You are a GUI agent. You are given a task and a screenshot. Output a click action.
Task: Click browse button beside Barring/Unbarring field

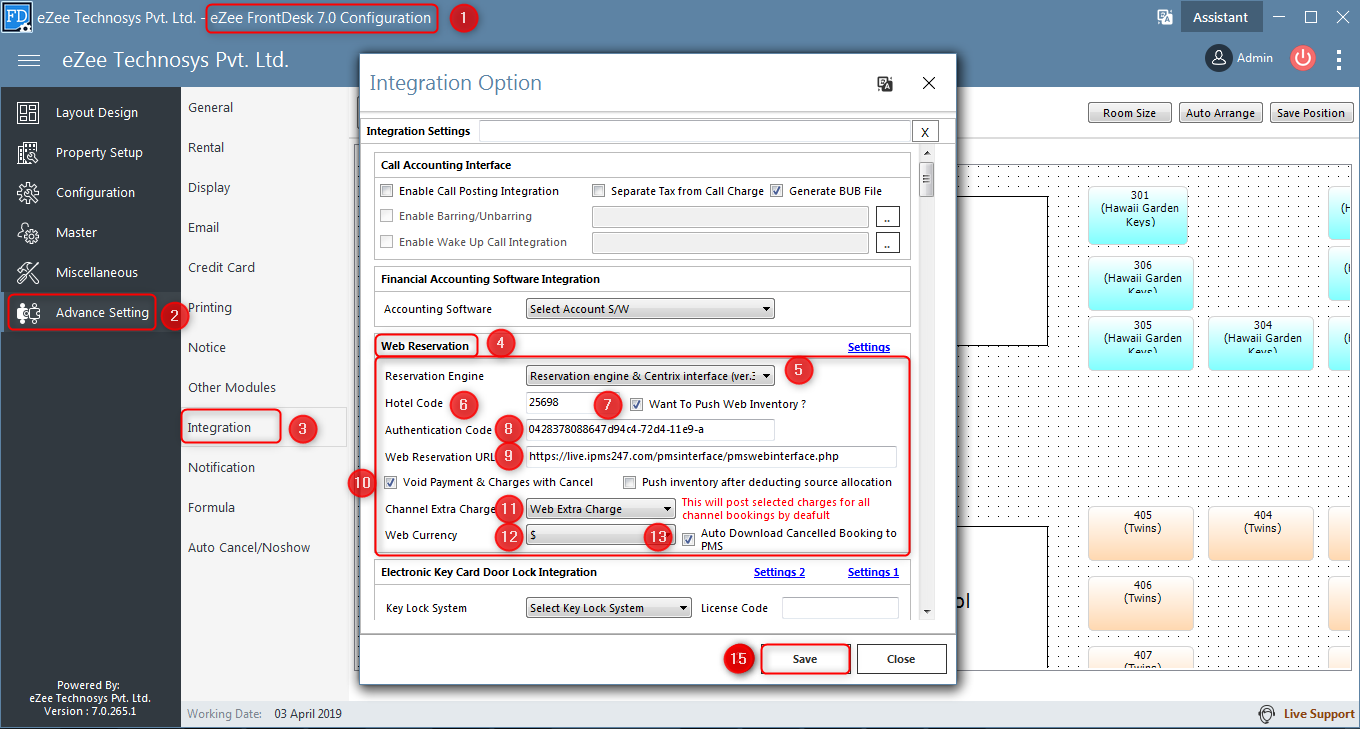click(888, 216)
